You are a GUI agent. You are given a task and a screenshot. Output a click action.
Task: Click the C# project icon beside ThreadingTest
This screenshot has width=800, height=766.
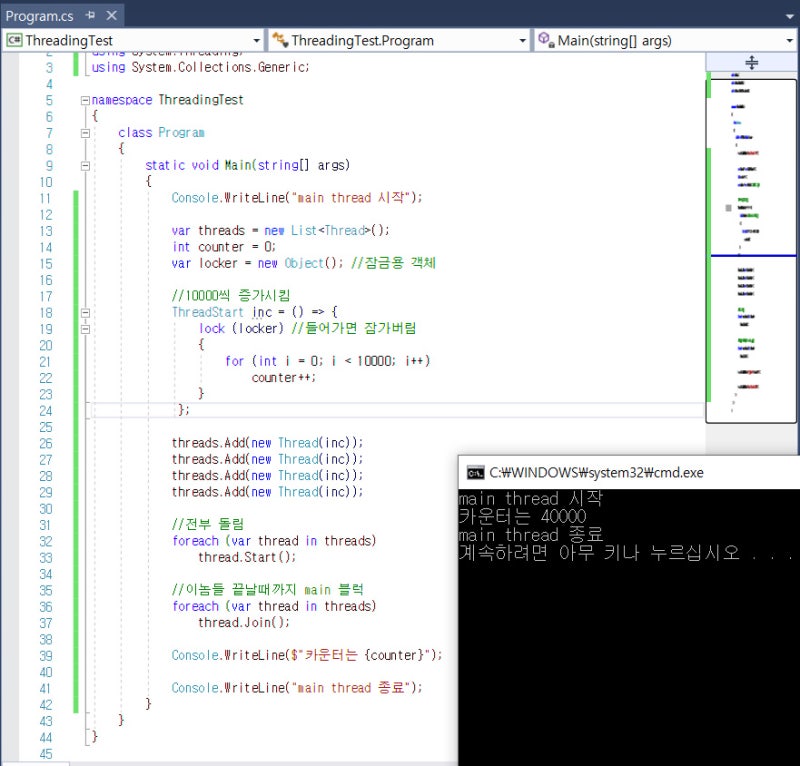click(x=15, y=41)
